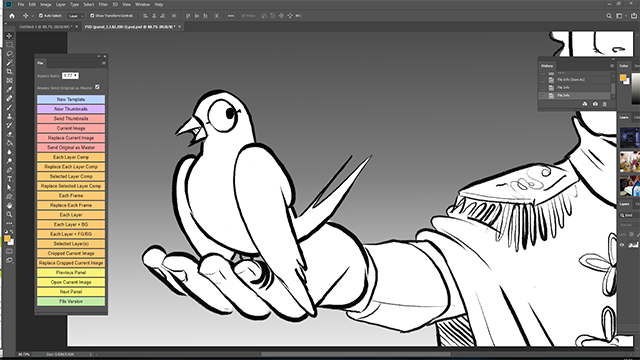Toggle Always Send Original as Master checkbox
This screenshot has width=640, height=360.
tap(97, 87)
